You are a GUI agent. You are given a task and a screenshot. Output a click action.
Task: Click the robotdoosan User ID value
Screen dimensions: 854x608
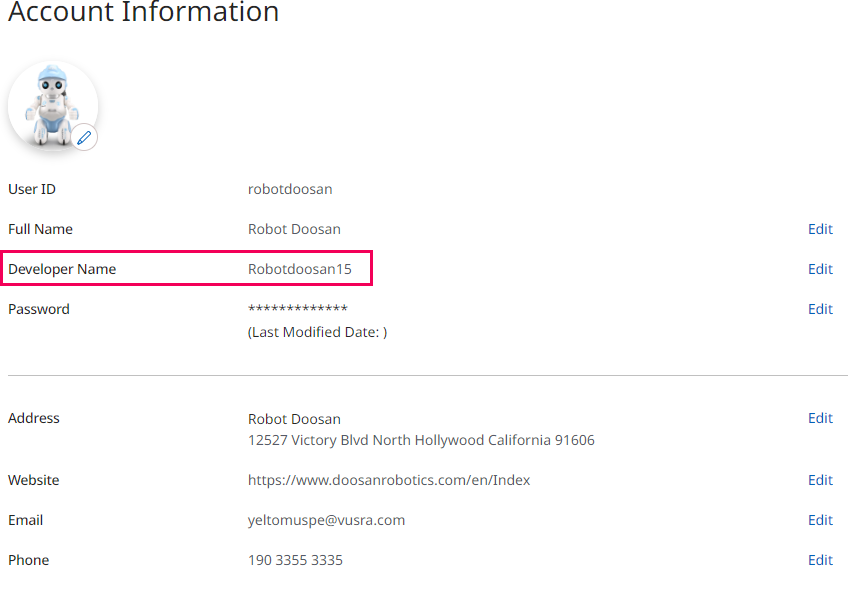pos(290,189)
